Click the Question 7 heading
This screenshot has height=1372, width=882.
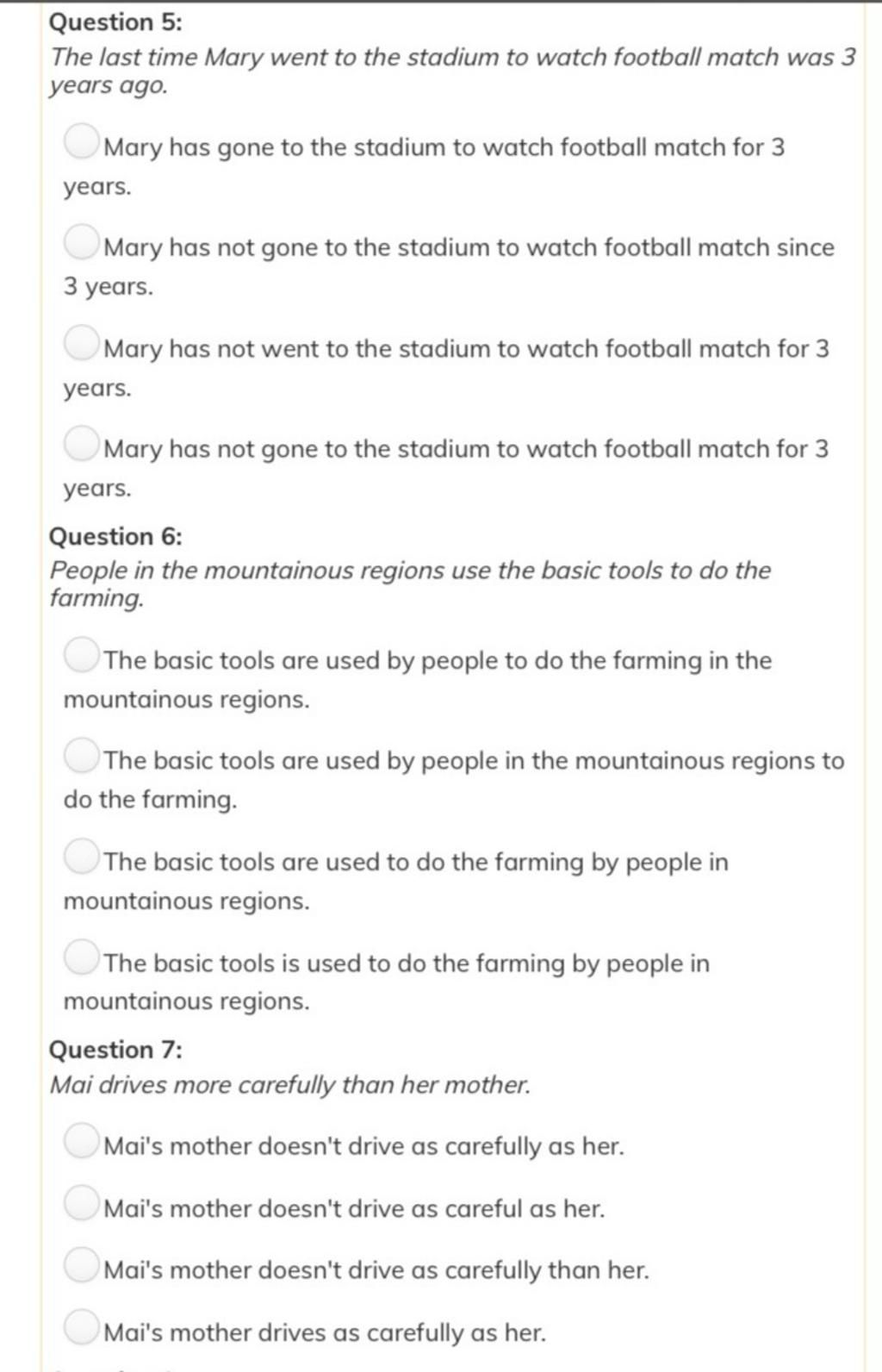tap(116, 1050)
